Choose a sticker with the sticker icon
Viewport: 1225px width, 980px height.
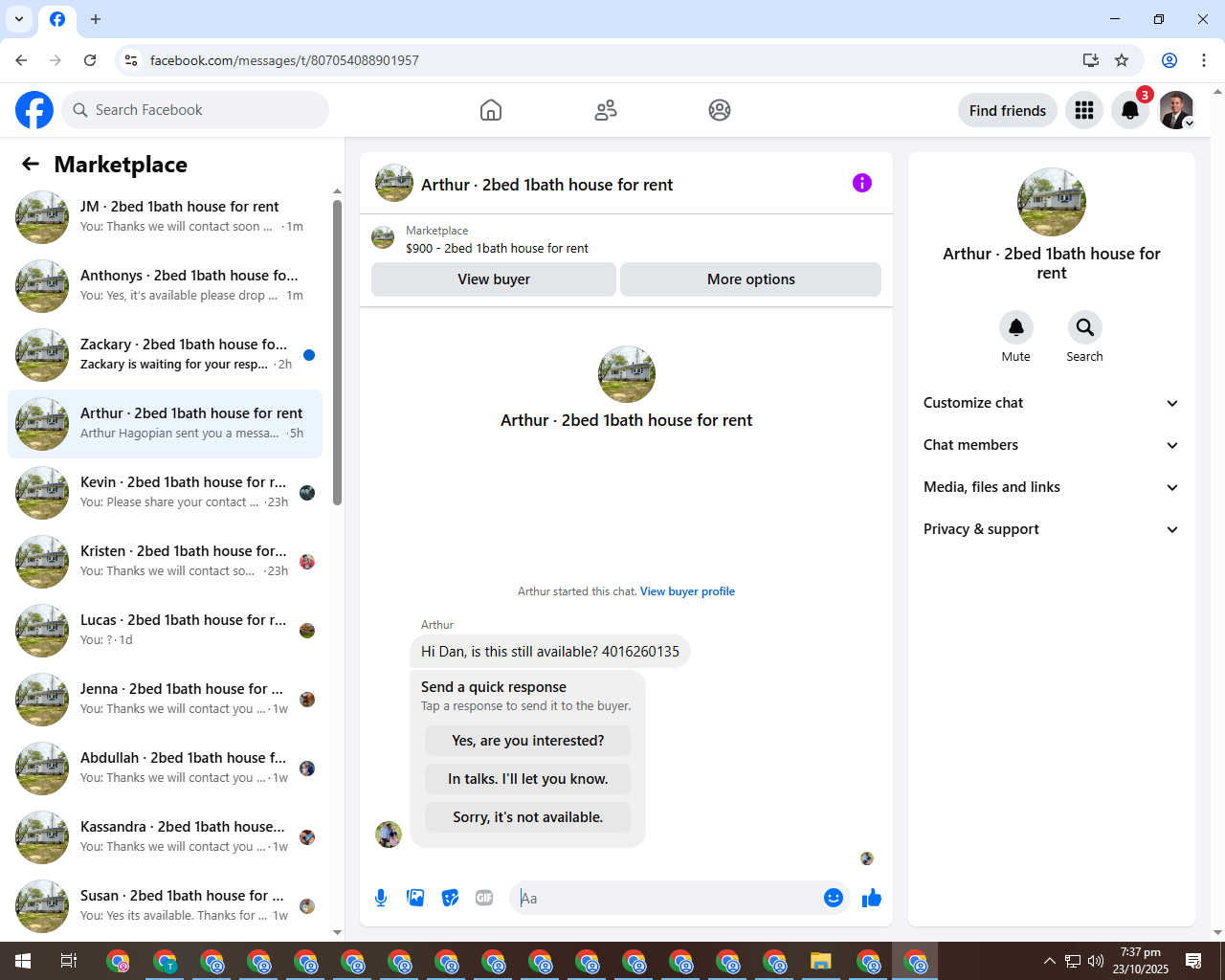tap(450, 898)
